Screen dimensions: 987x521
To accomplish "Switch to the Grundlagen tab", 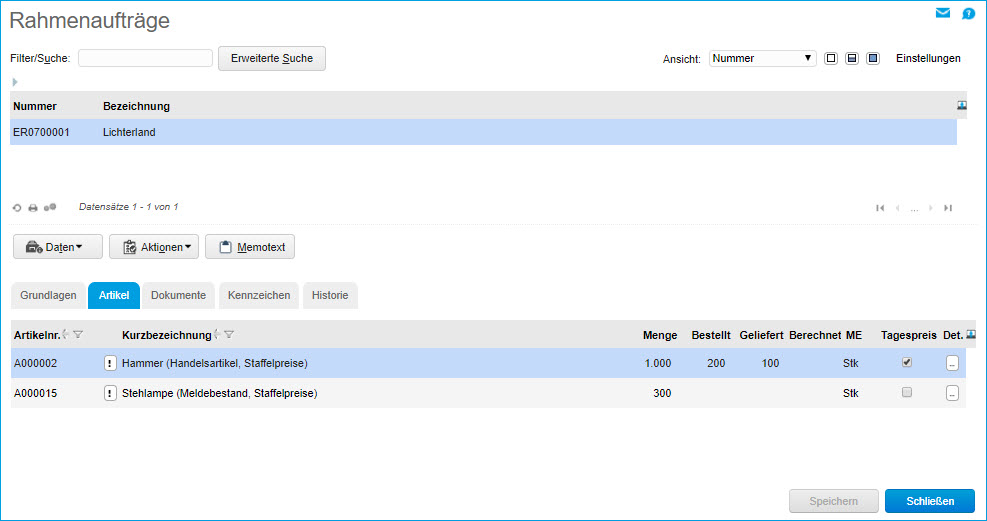I will pyautogui.click(x=48, y=295).
